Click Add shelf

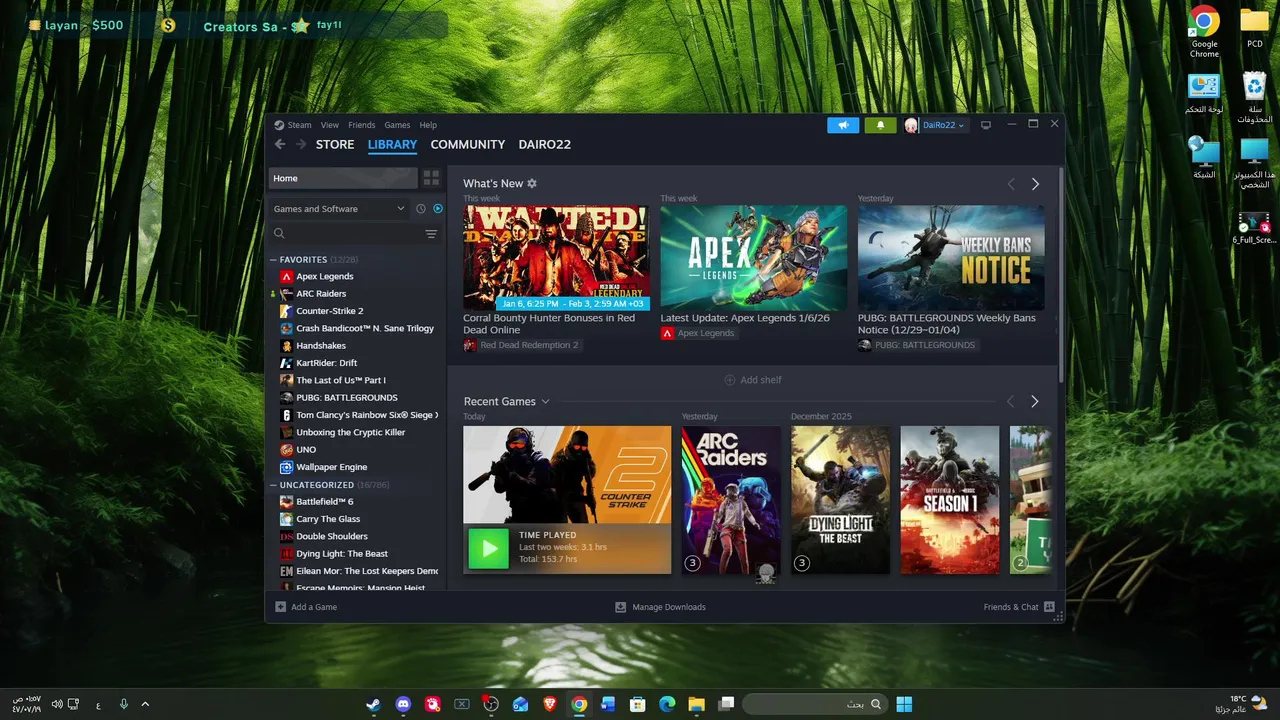tap(753, 380)
